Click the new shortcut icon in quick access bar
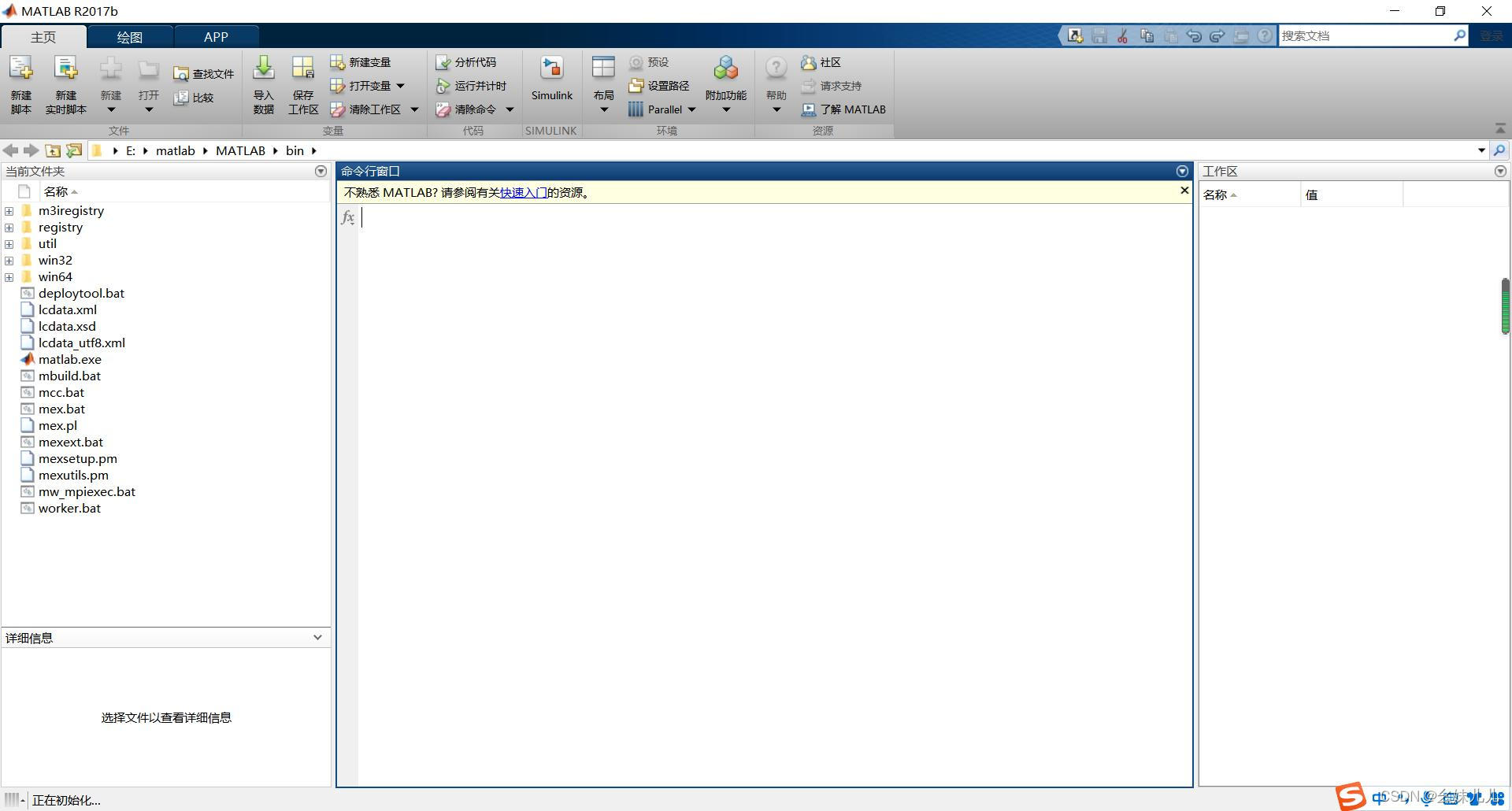 [x=1076, y=35]
